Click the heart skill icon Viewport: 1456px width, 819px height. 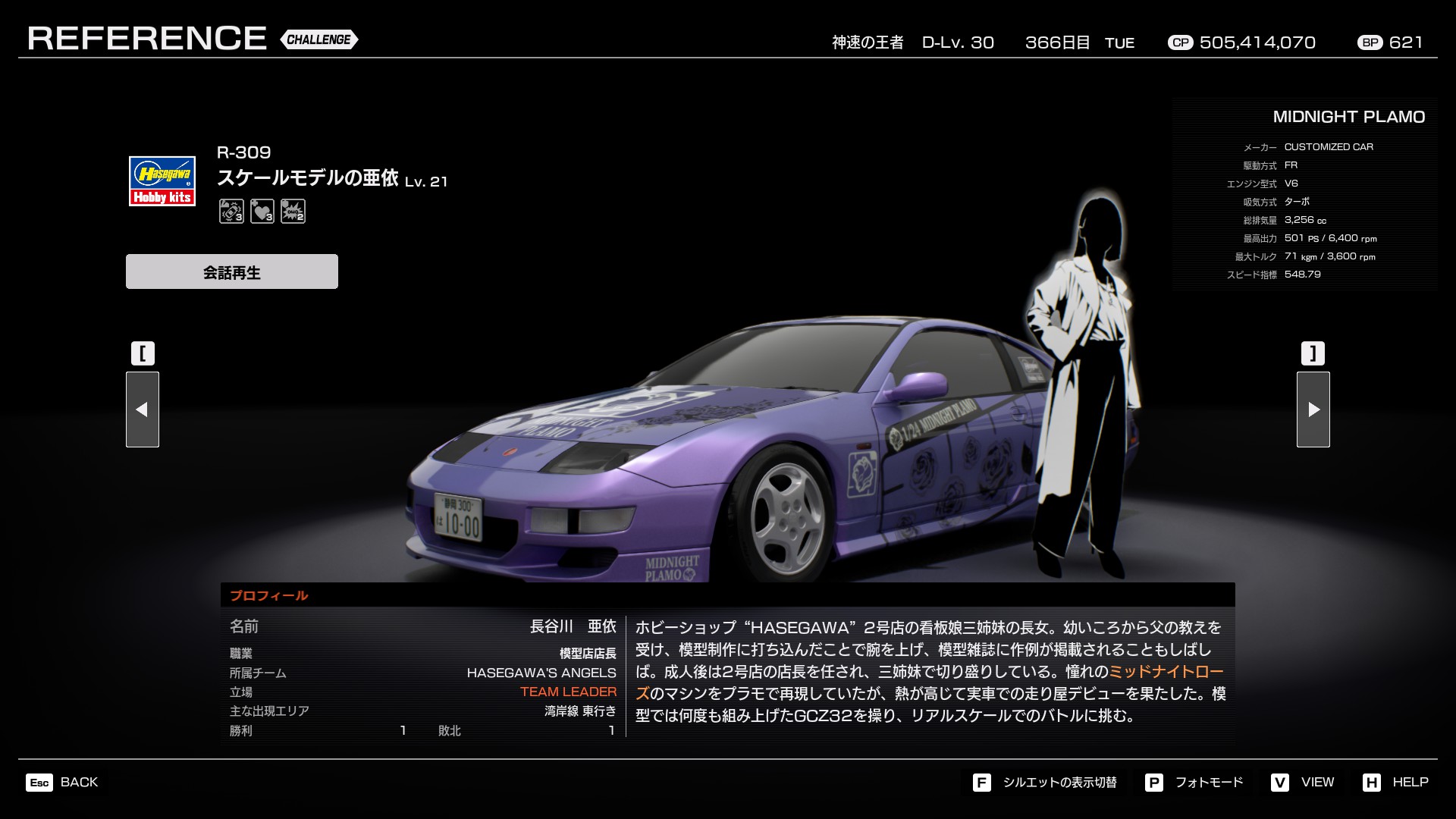click(x=262, y=211)
